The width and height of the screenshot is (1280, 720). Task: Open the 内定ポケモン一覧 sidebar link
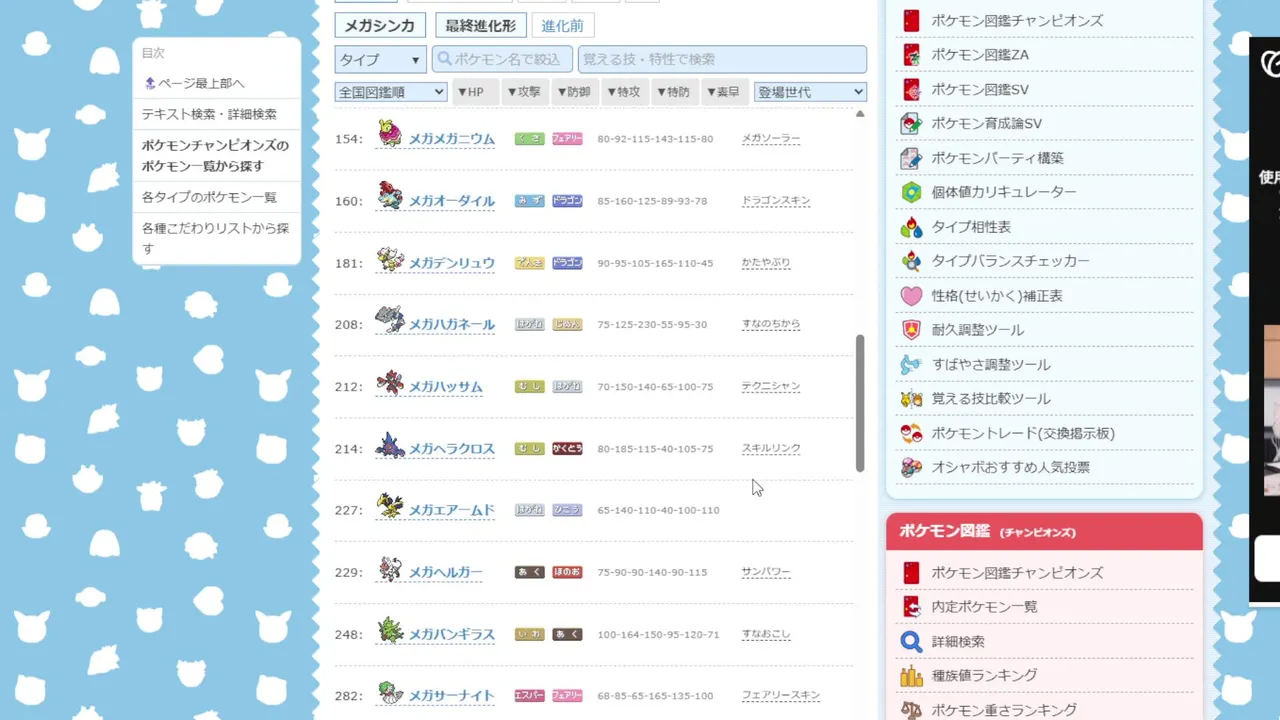984,607
